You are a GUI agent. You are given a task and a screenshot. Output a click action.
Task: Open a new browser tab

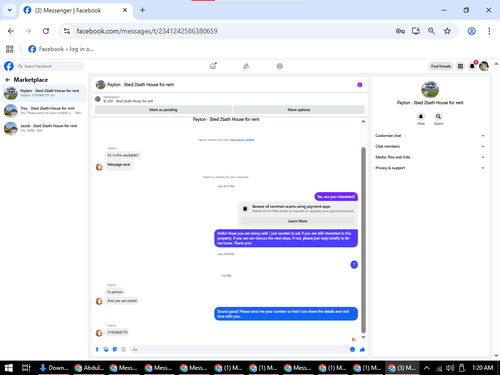pos(142,10)
